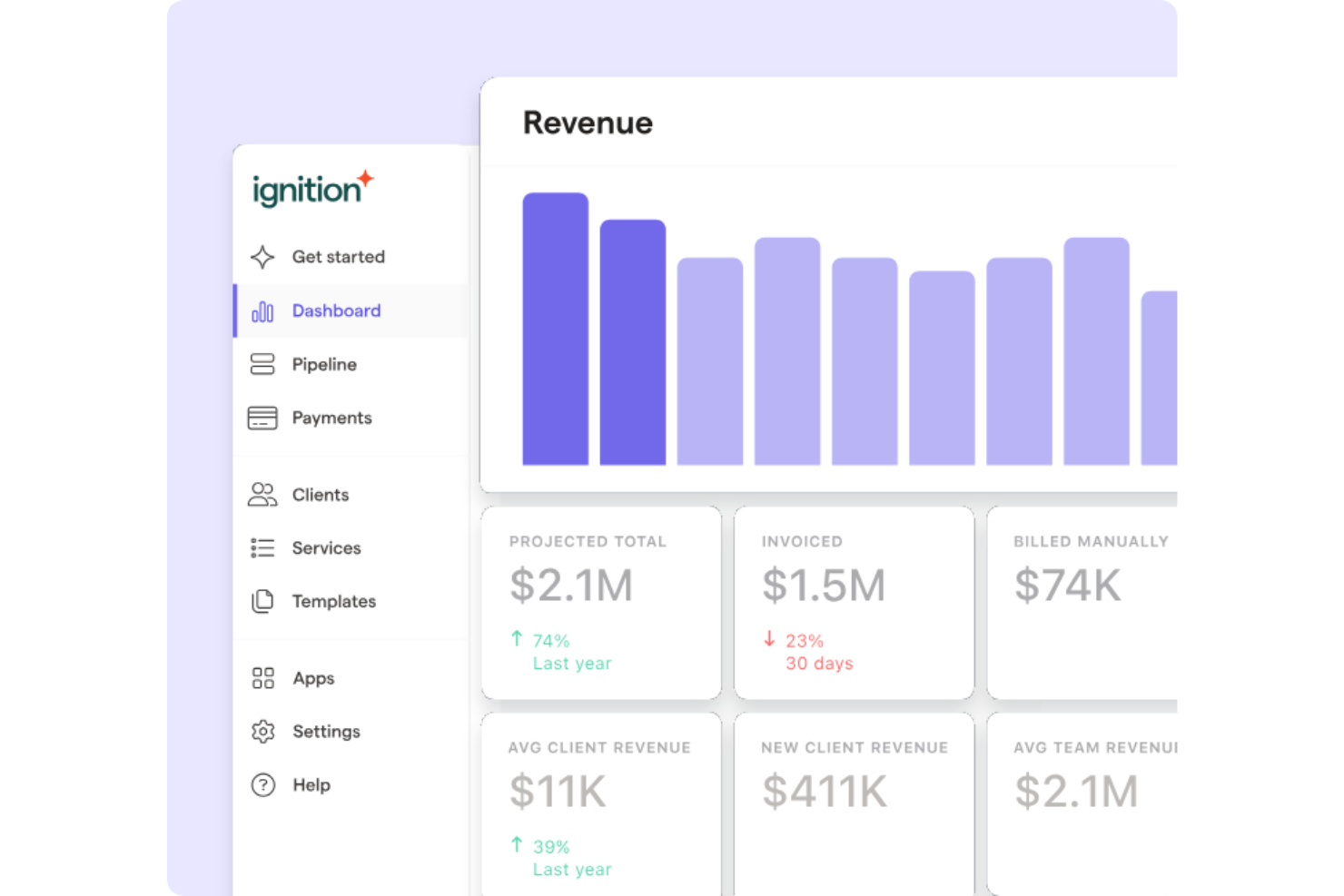
Task: Open Settings with the gear icon
Action: tap(262, 732)
